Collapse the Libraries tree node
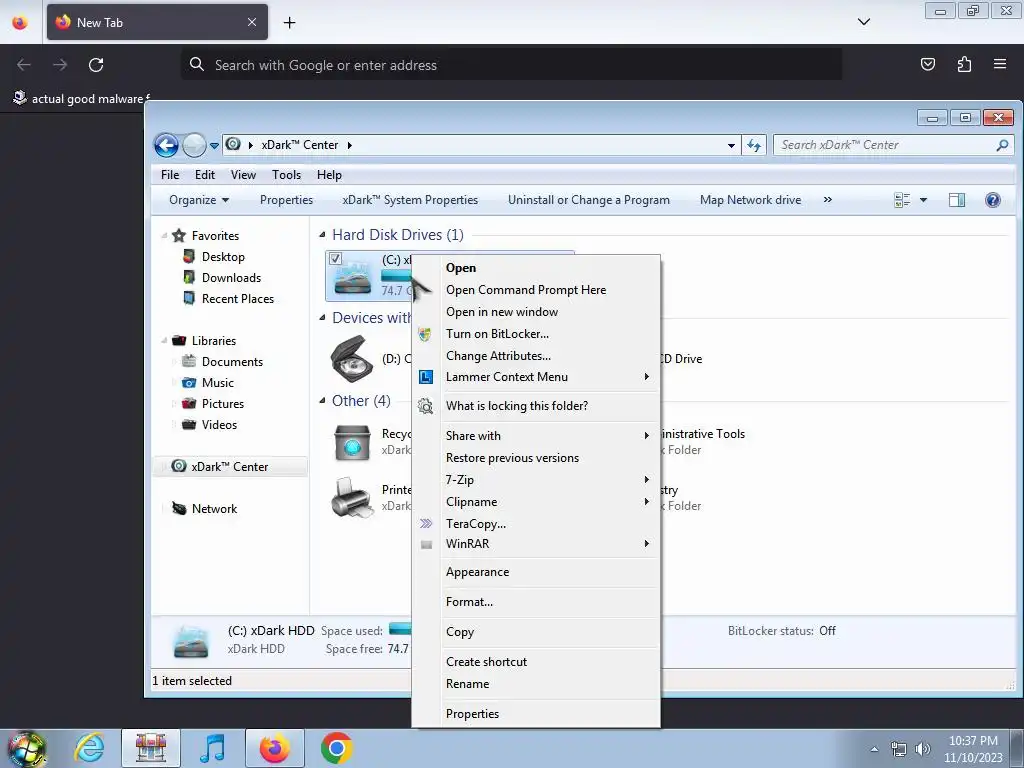The image size is (1024, 768). (165, 341)
